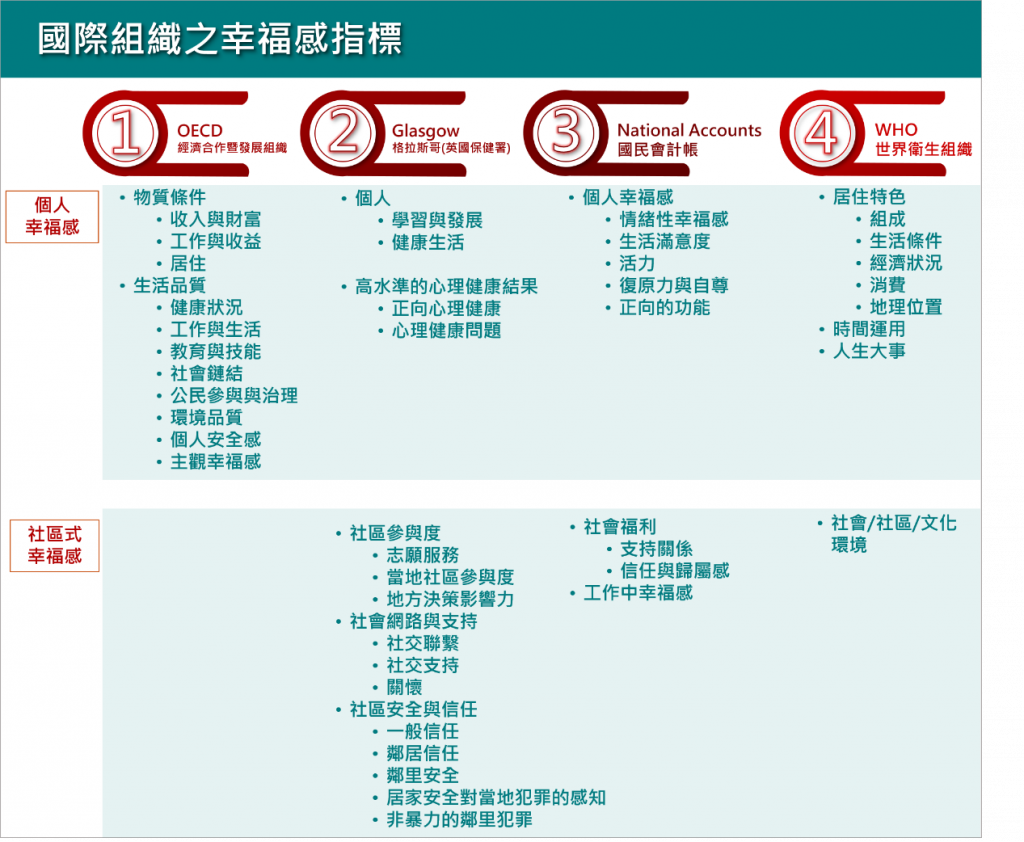Click the 工作與生活 sub-bullet
This screenshot has width=1024, height=842.
216,329
